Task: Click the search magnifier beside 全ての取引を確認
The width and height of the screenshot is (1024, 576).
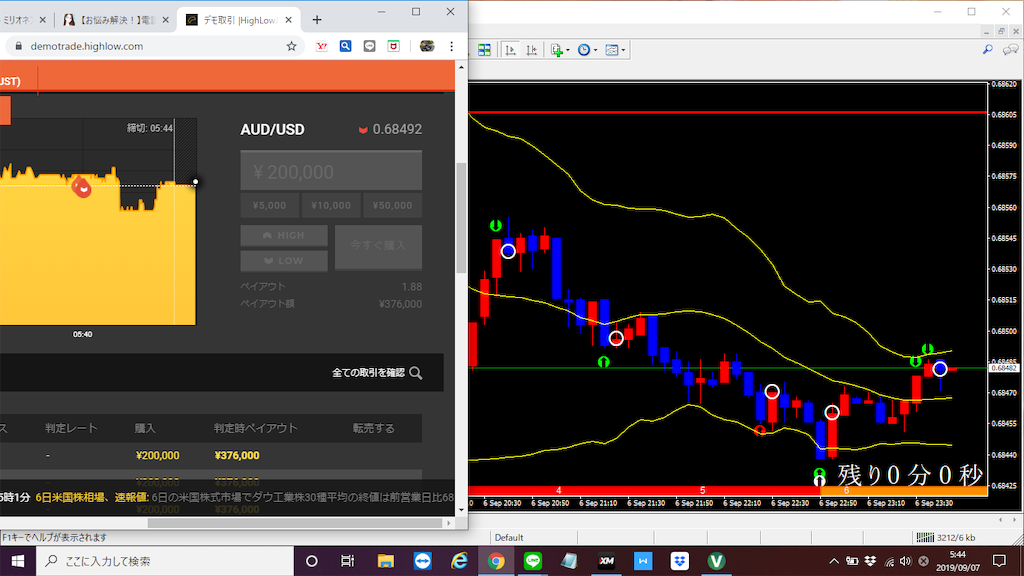Action: click(416, 373)
